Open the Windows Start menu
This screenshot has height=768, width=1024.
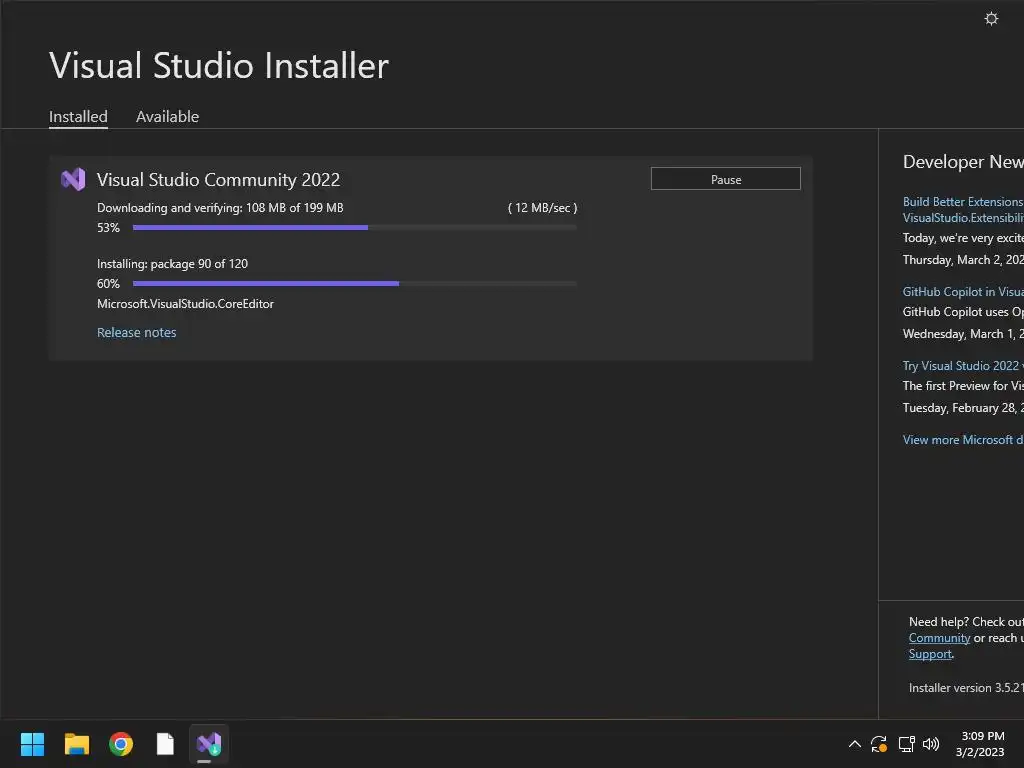[32, 744]
